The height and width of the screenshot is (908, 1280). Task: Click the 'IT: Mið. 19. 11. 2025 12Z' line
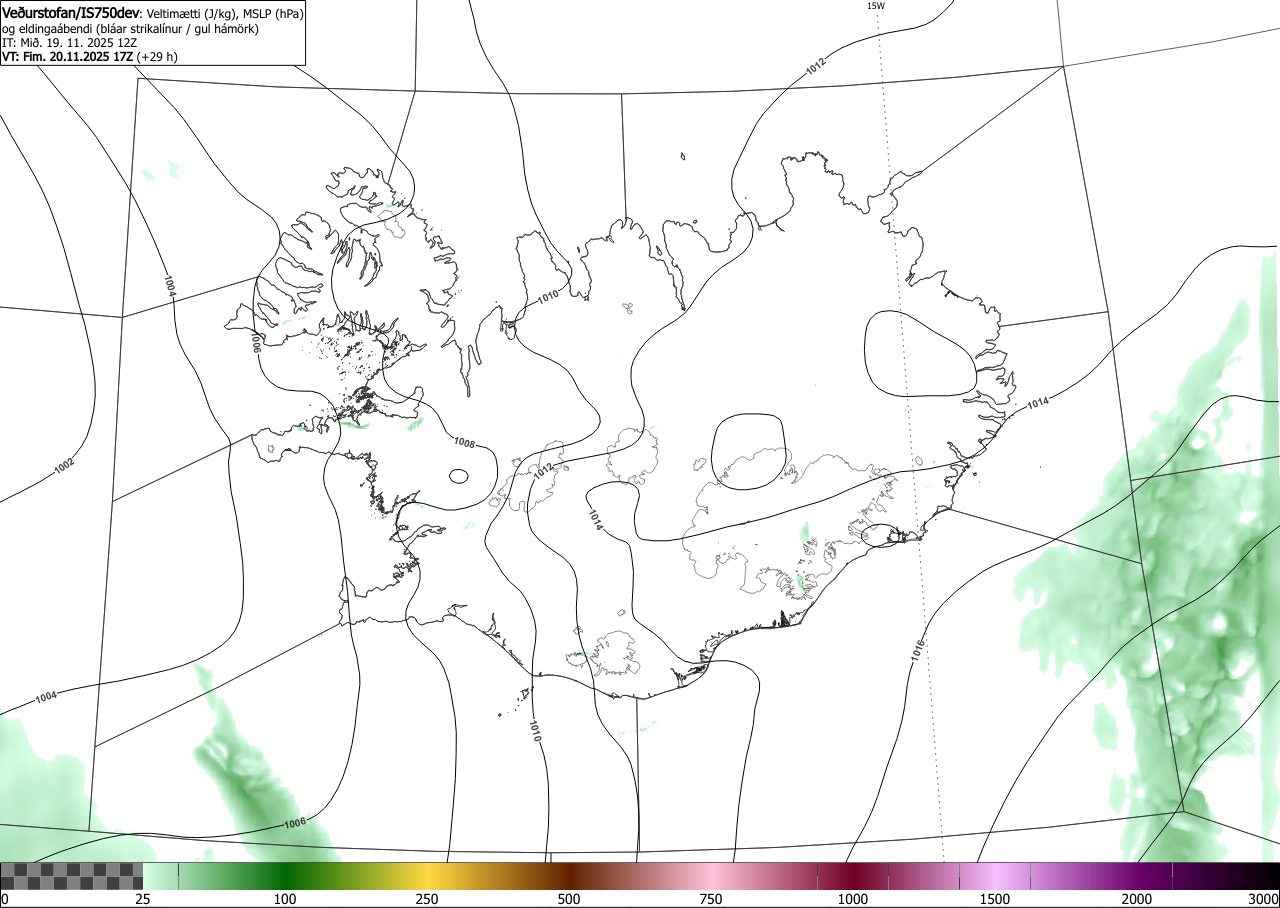tap(69, 43)
